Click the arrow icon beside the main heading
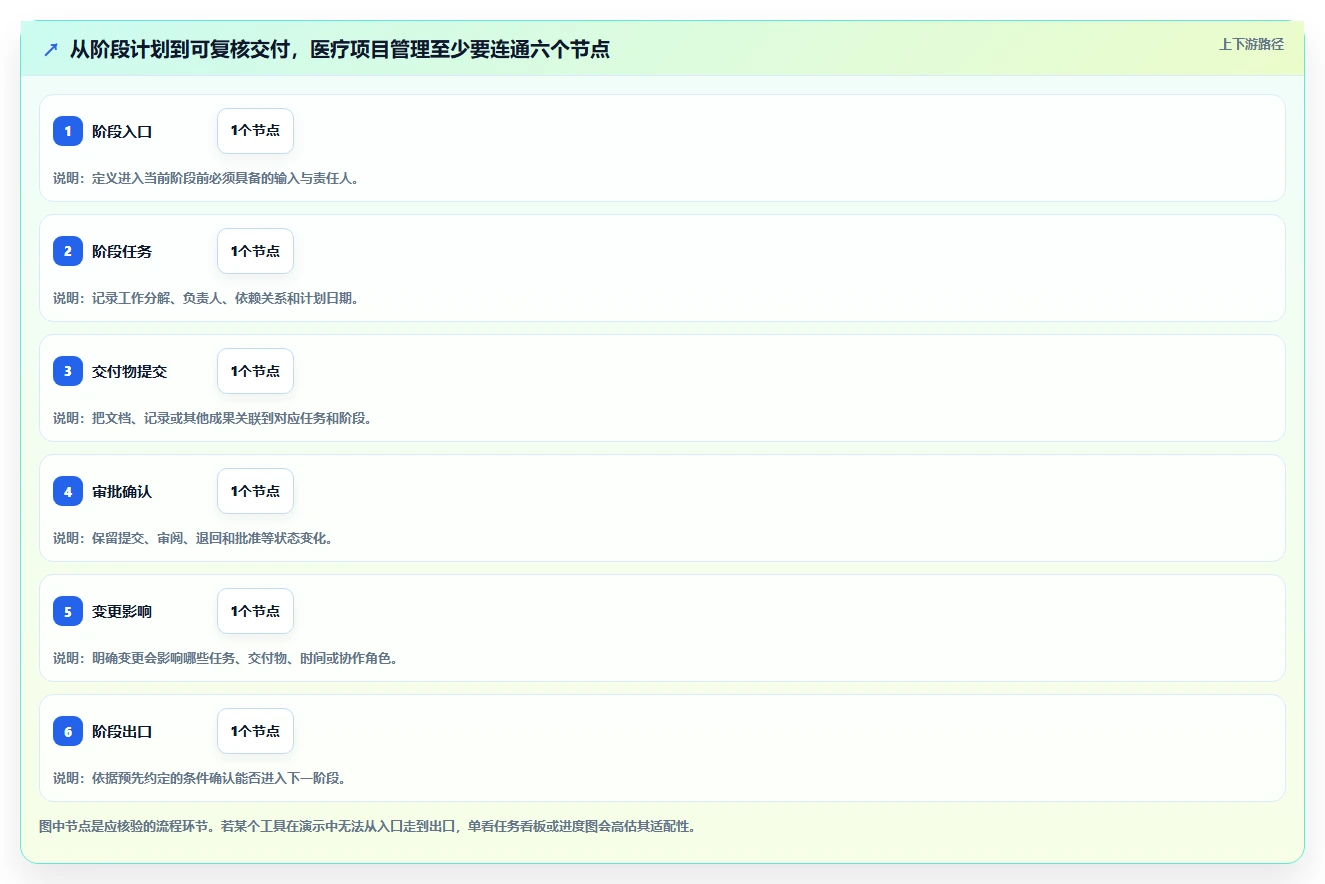 pos(51,49)
